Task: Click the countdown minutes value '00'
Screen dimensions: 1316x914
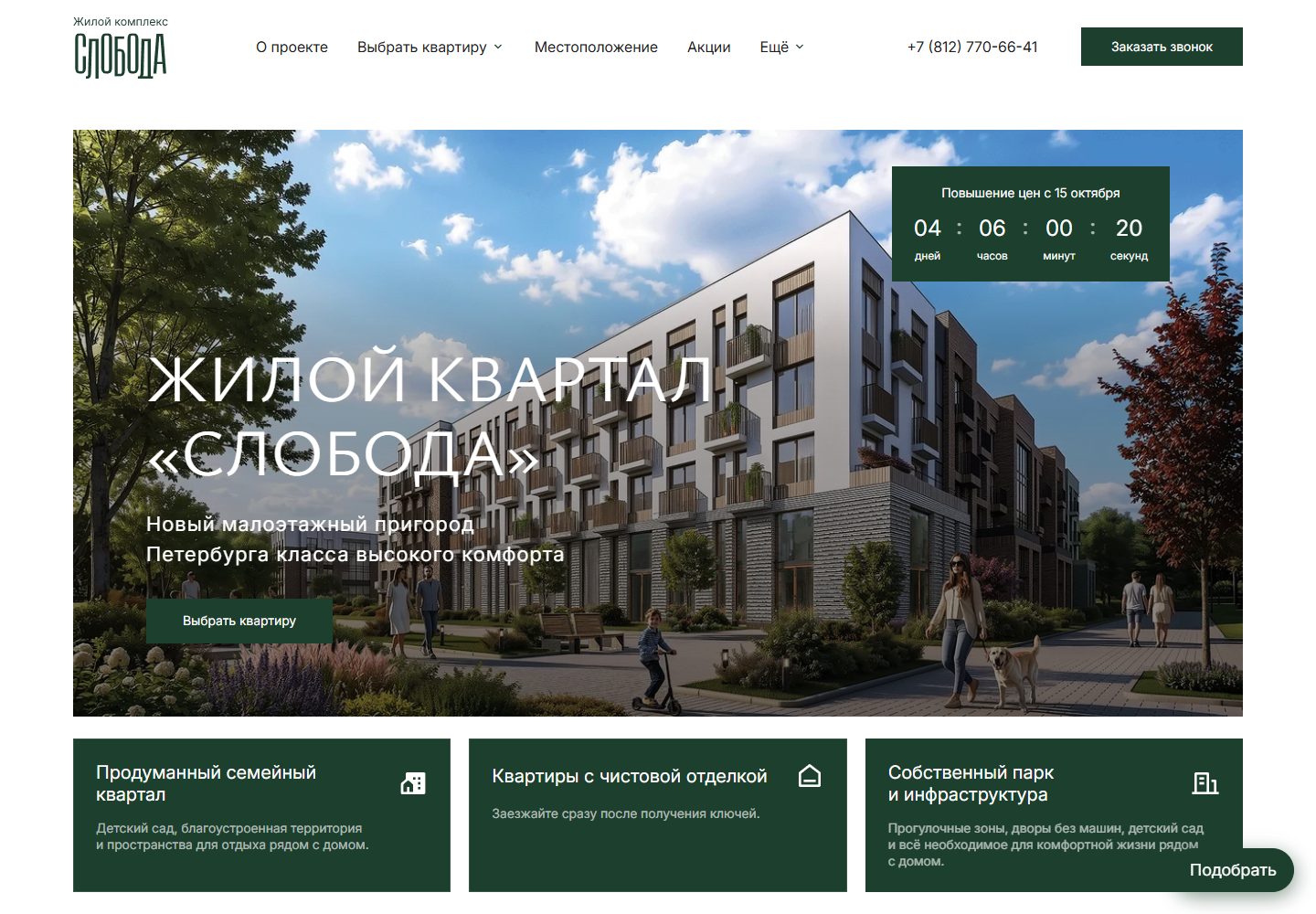Action: click(x=1059, y=228)
